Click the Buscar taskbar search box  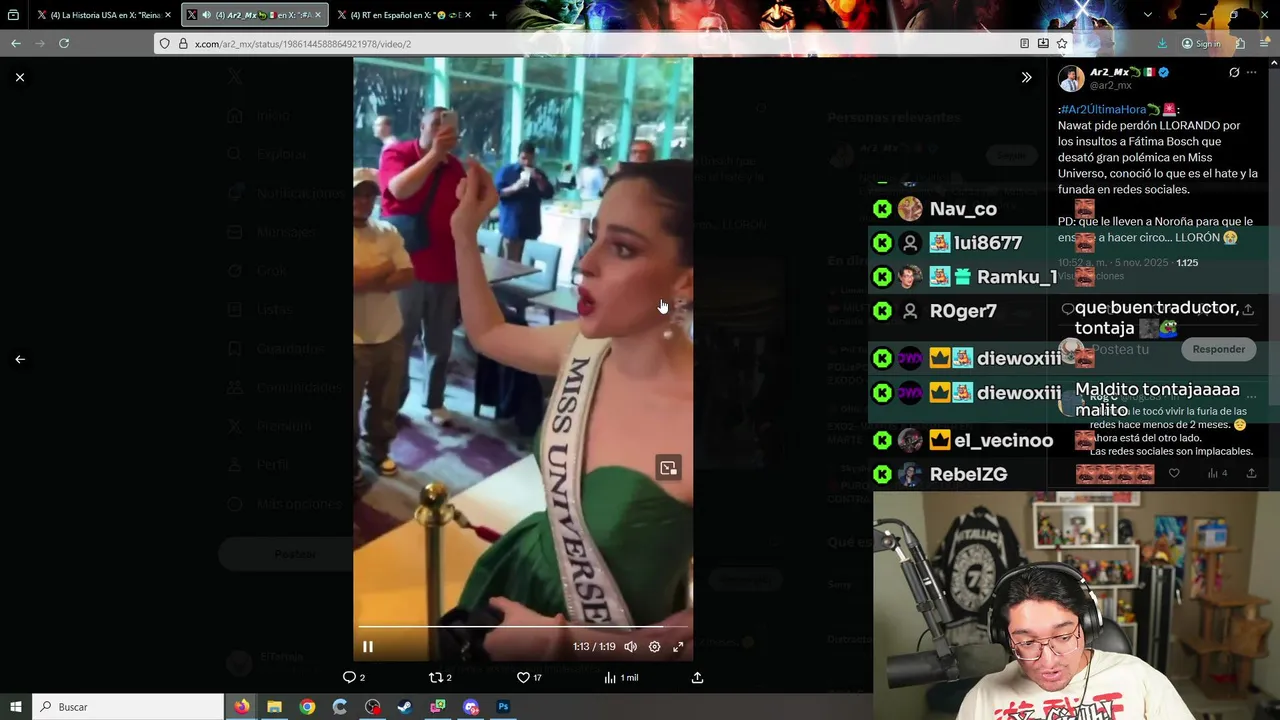(x=128, y=707)
